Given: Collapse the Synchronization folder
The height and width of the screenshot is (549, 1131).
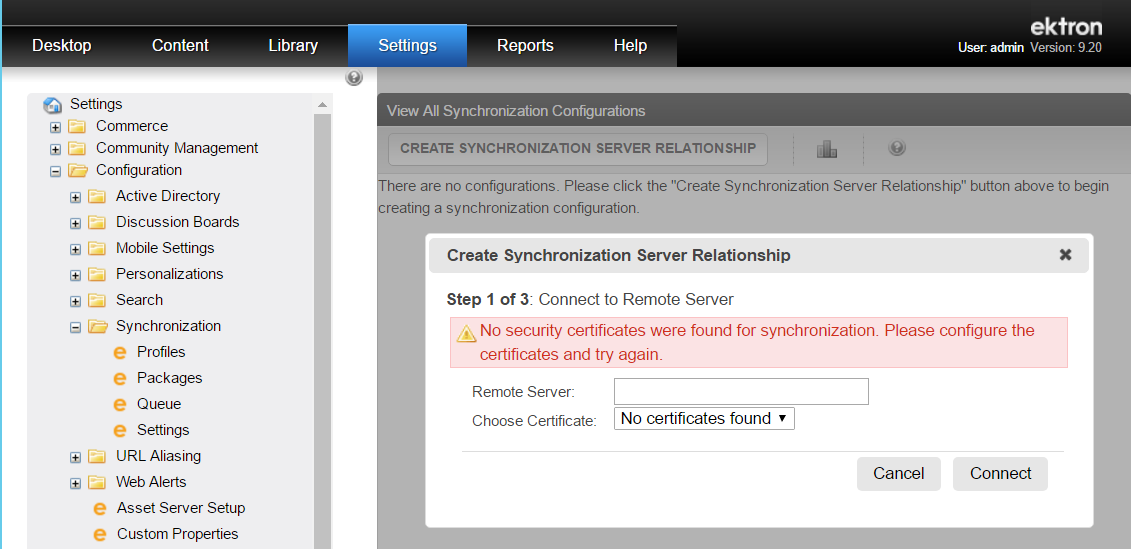Looking at the screenshot, I should click(x=75, y=328).
